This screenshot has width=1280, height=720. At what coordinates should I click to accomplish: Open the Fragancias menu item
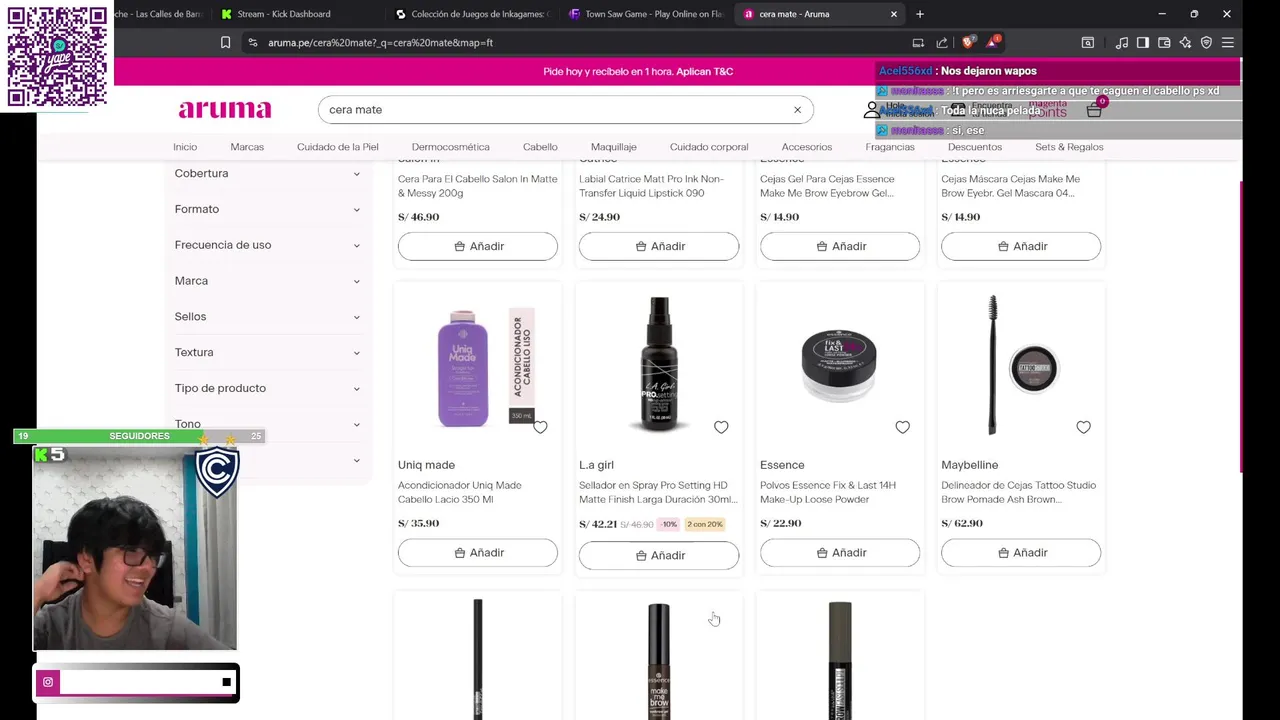890,147
